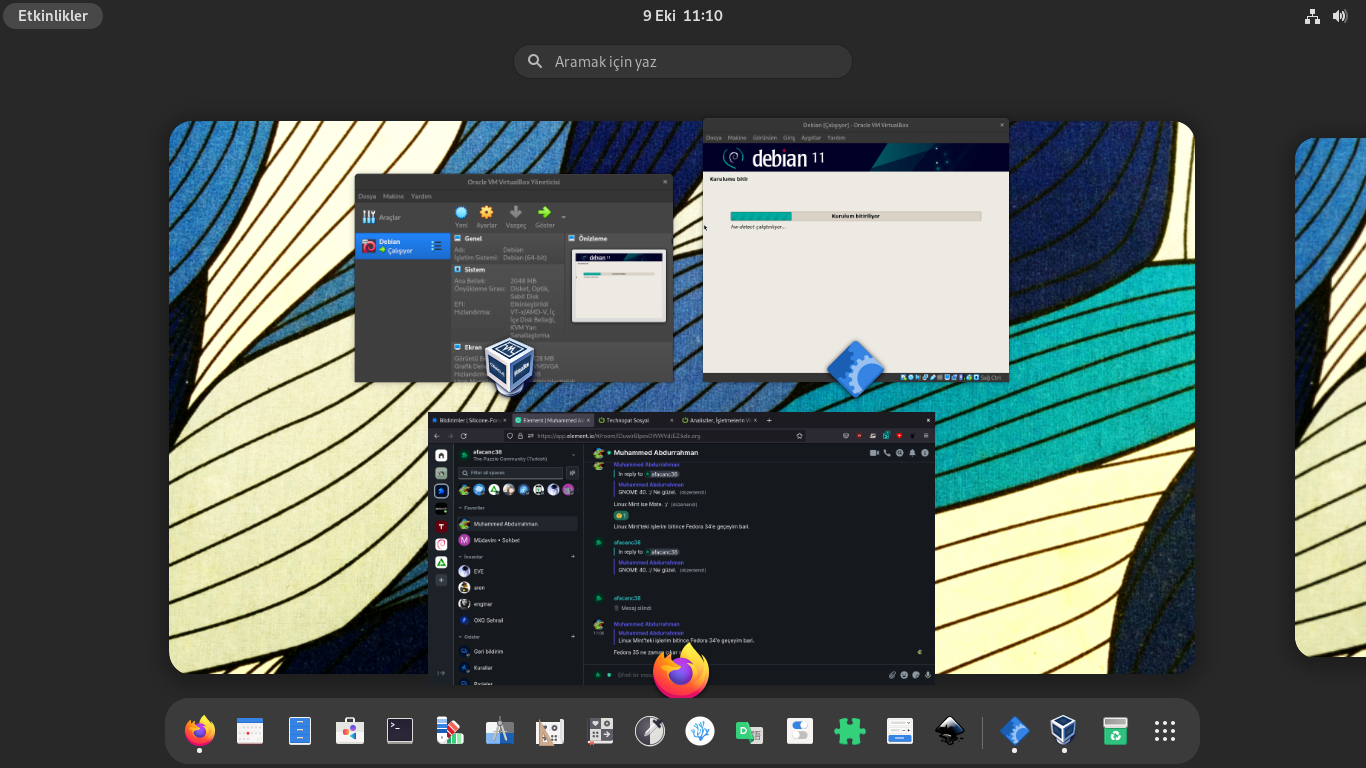Bookmark star in Firefox address bar
Viewport: 1366px width, 768px height.
click(x=799, y=436)
